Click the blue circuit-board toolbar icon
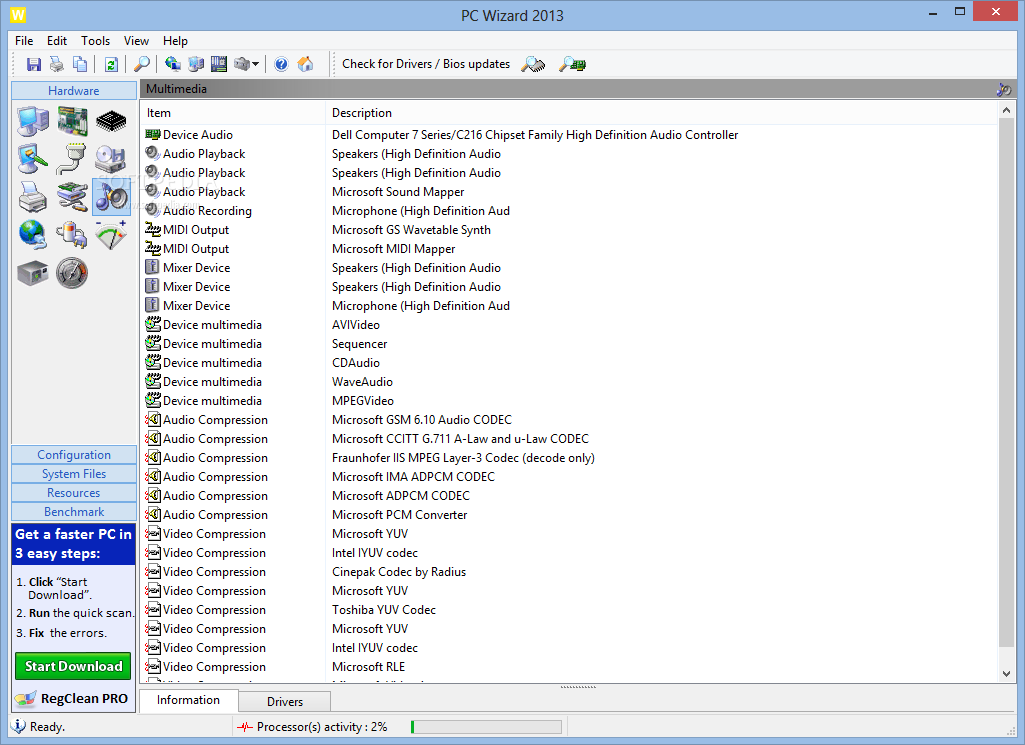 (x=219, y=64)
